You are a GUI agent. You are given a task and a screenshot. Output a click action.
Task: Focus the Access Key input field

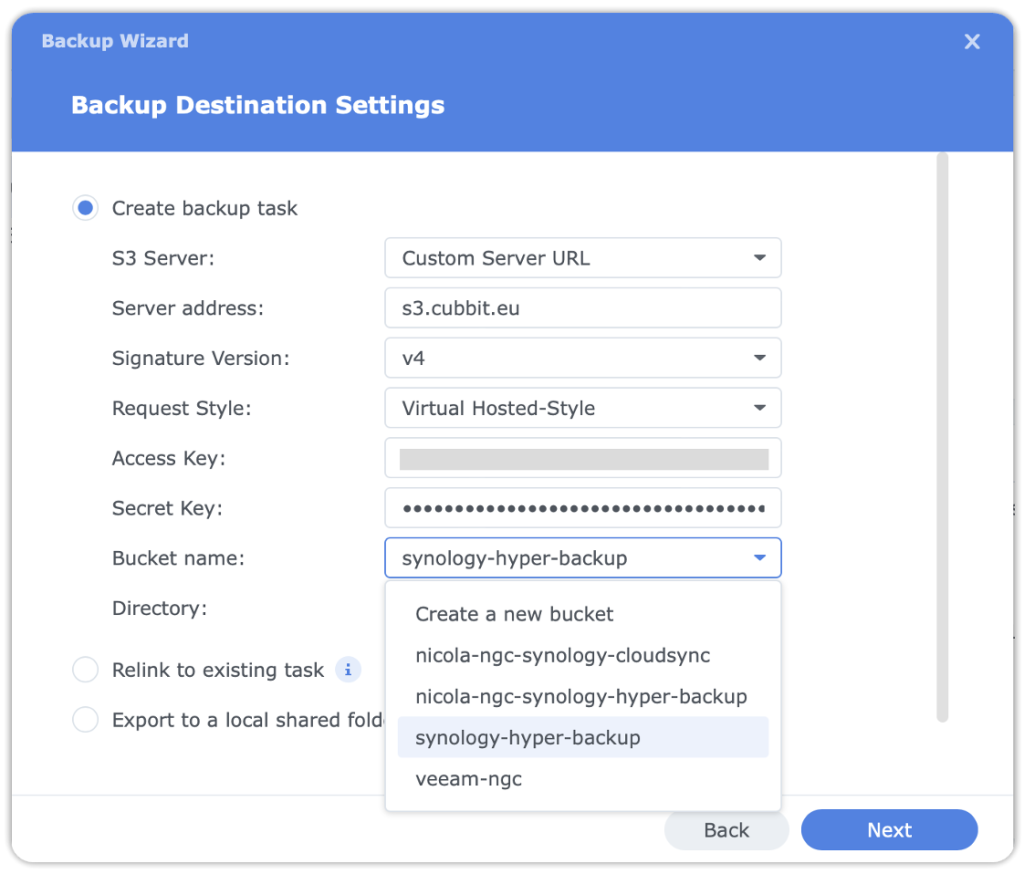tap(582, 458)
